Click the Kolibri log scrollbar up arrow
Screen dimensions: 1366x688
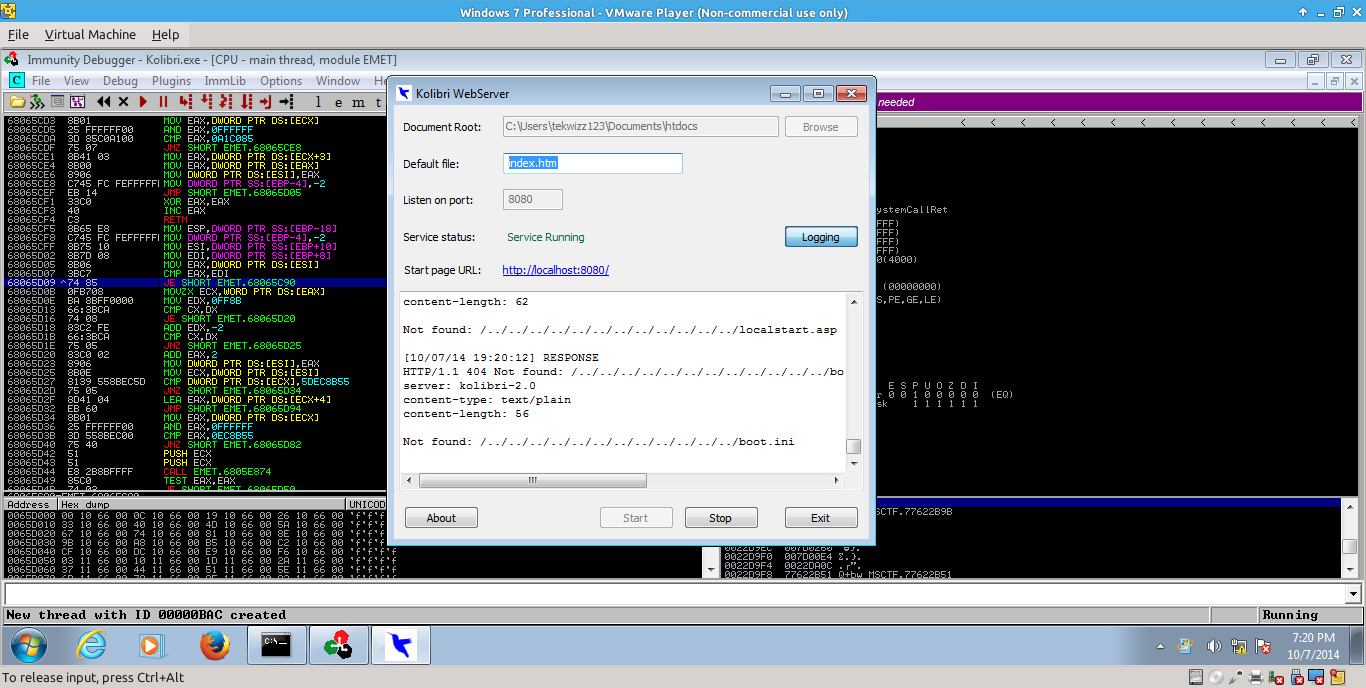854,301
